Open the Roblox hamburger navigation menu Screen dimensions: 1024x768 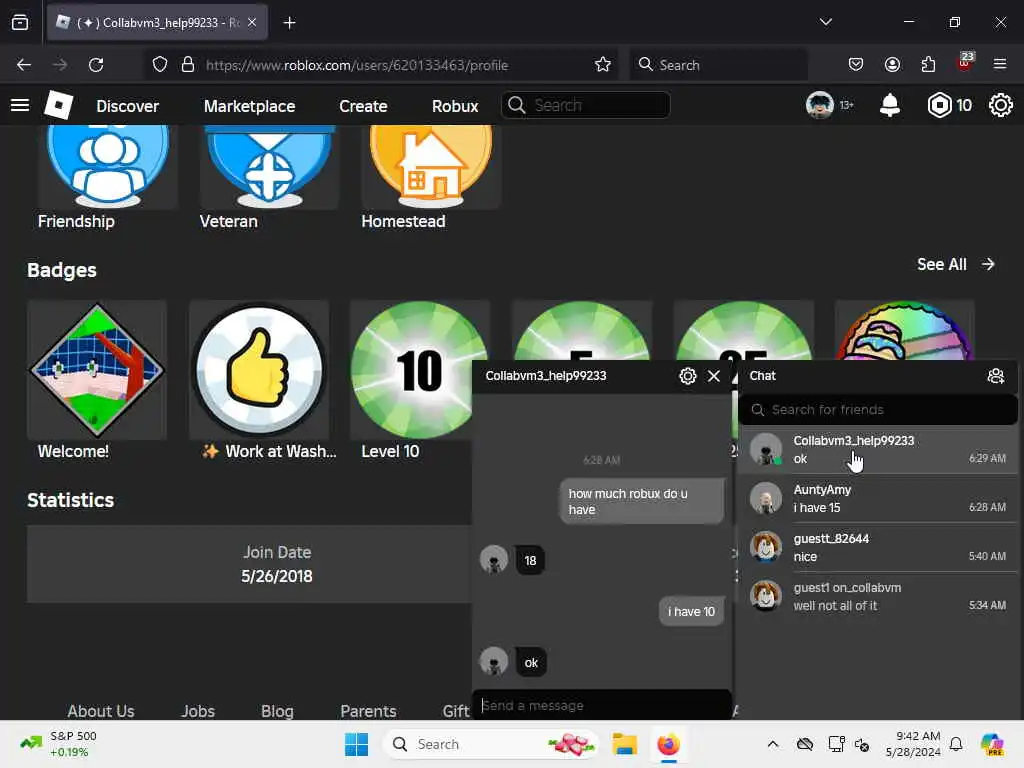[20, 105]
